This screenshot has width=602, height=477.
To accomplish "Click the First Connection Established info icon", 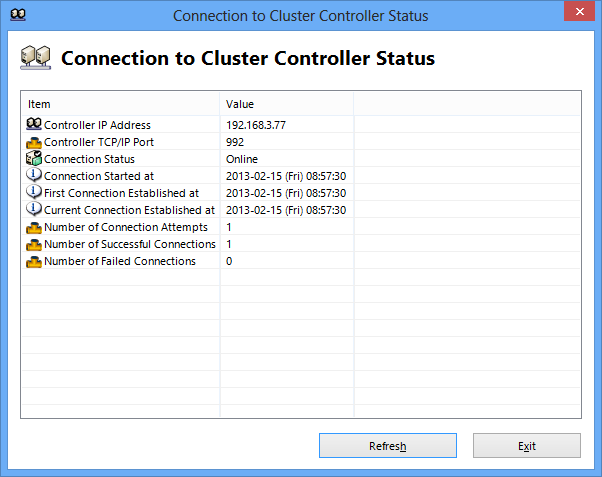I will click(x=34, y=193).
